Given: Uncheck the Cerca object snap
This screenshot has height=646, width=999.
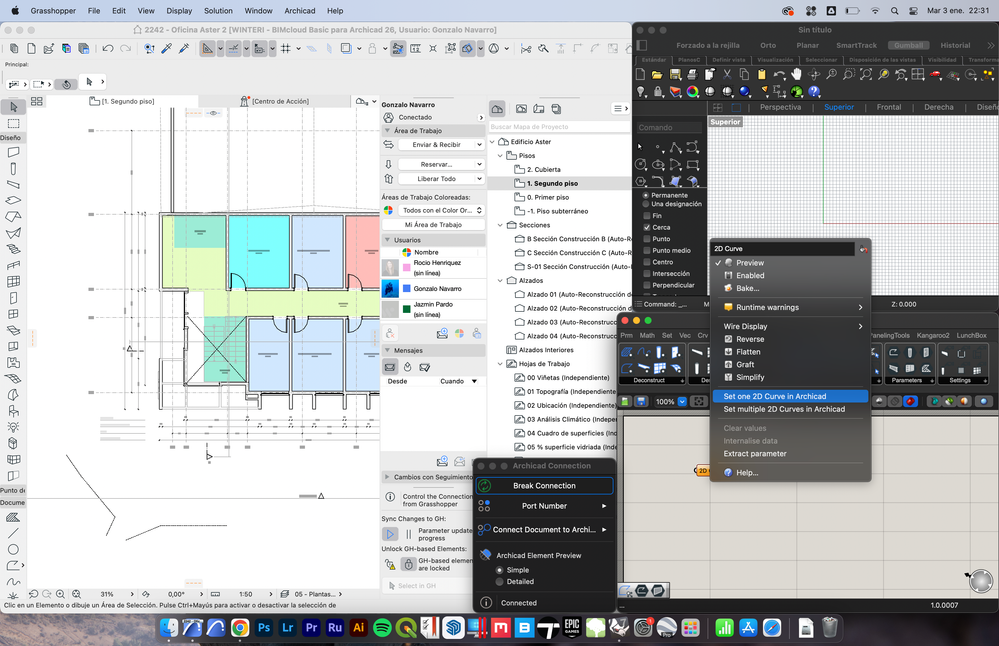Looking at the screenshot, I should 647,227.
